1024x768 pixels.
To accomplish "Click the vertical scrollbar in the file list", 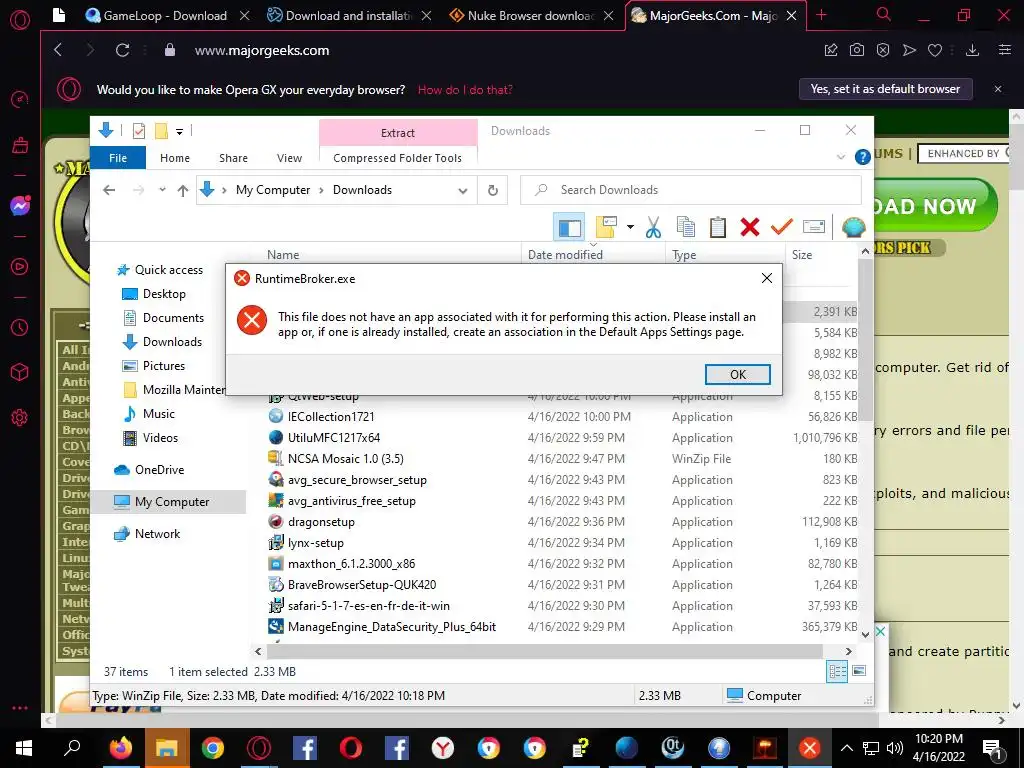I will point(865,340).
